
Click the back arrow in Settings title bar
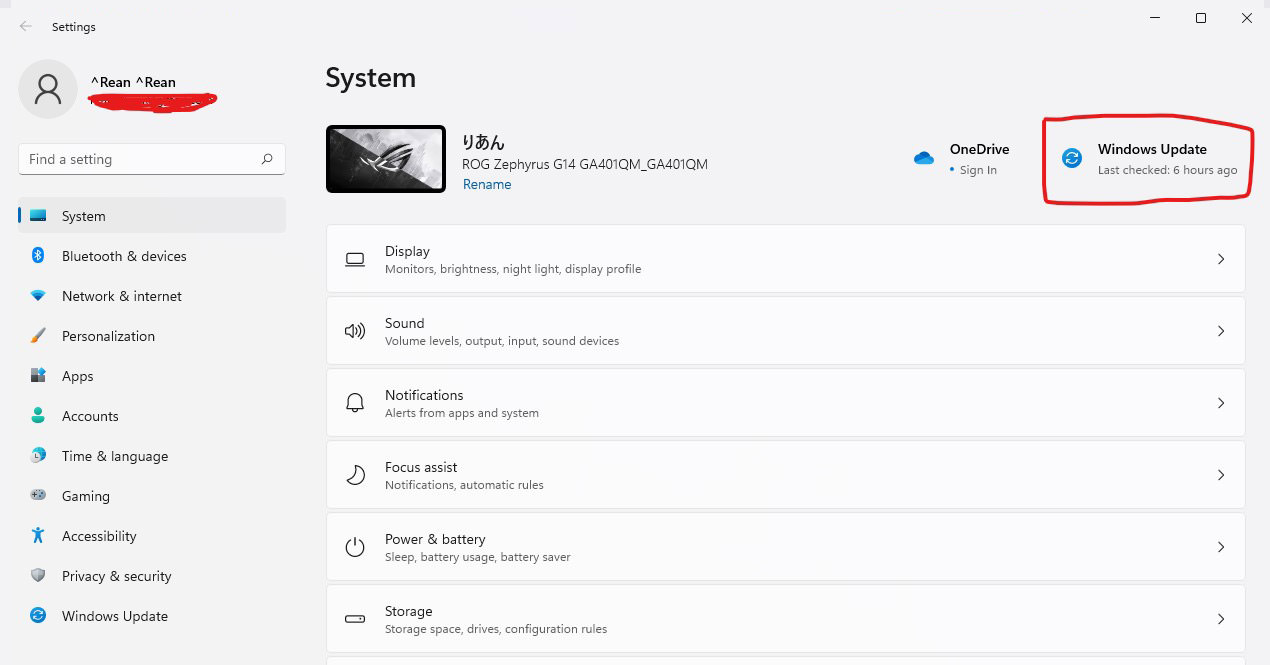point(26,27)
